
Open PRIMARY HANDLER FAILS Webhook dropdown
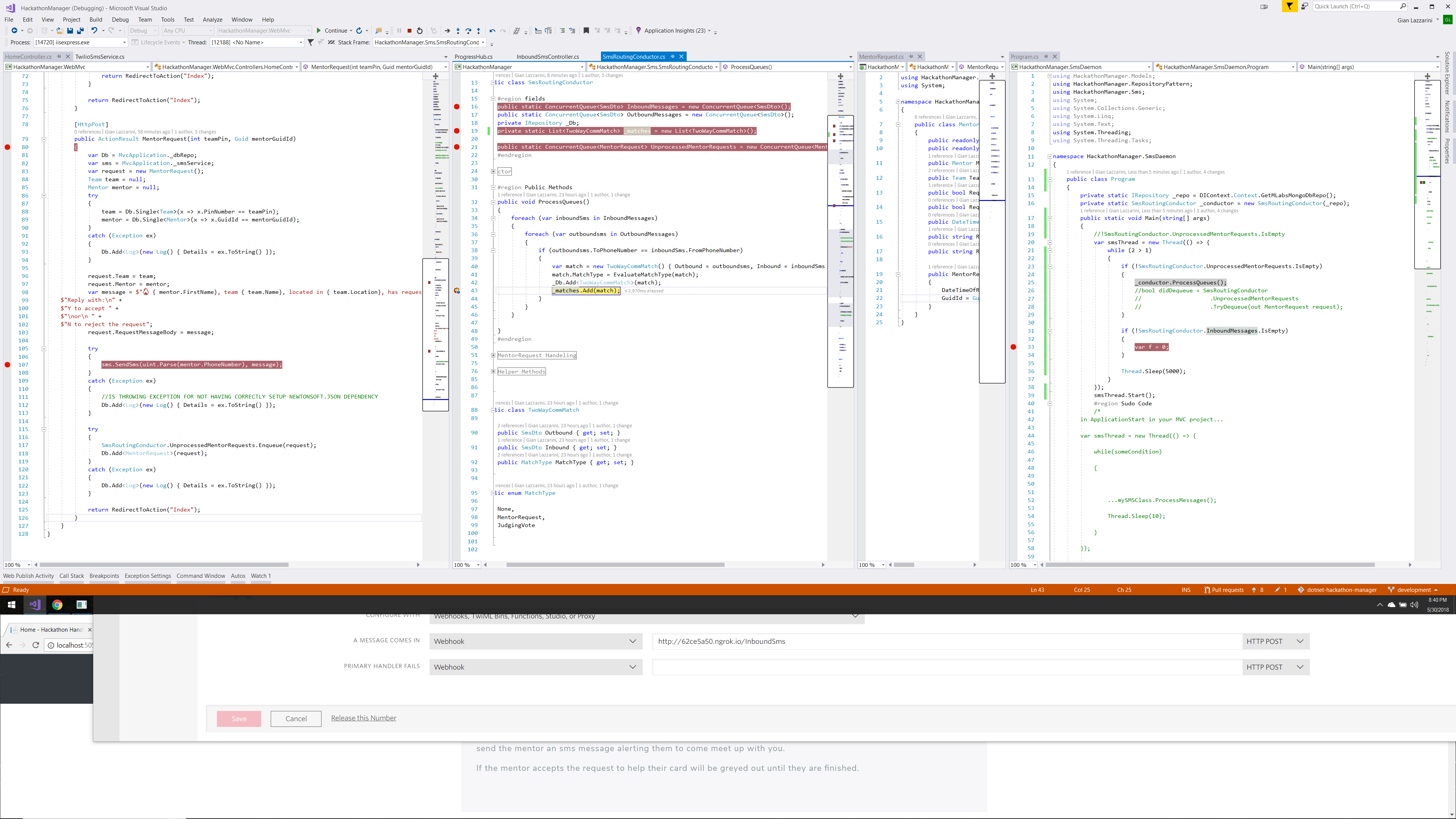pos(535,667)
